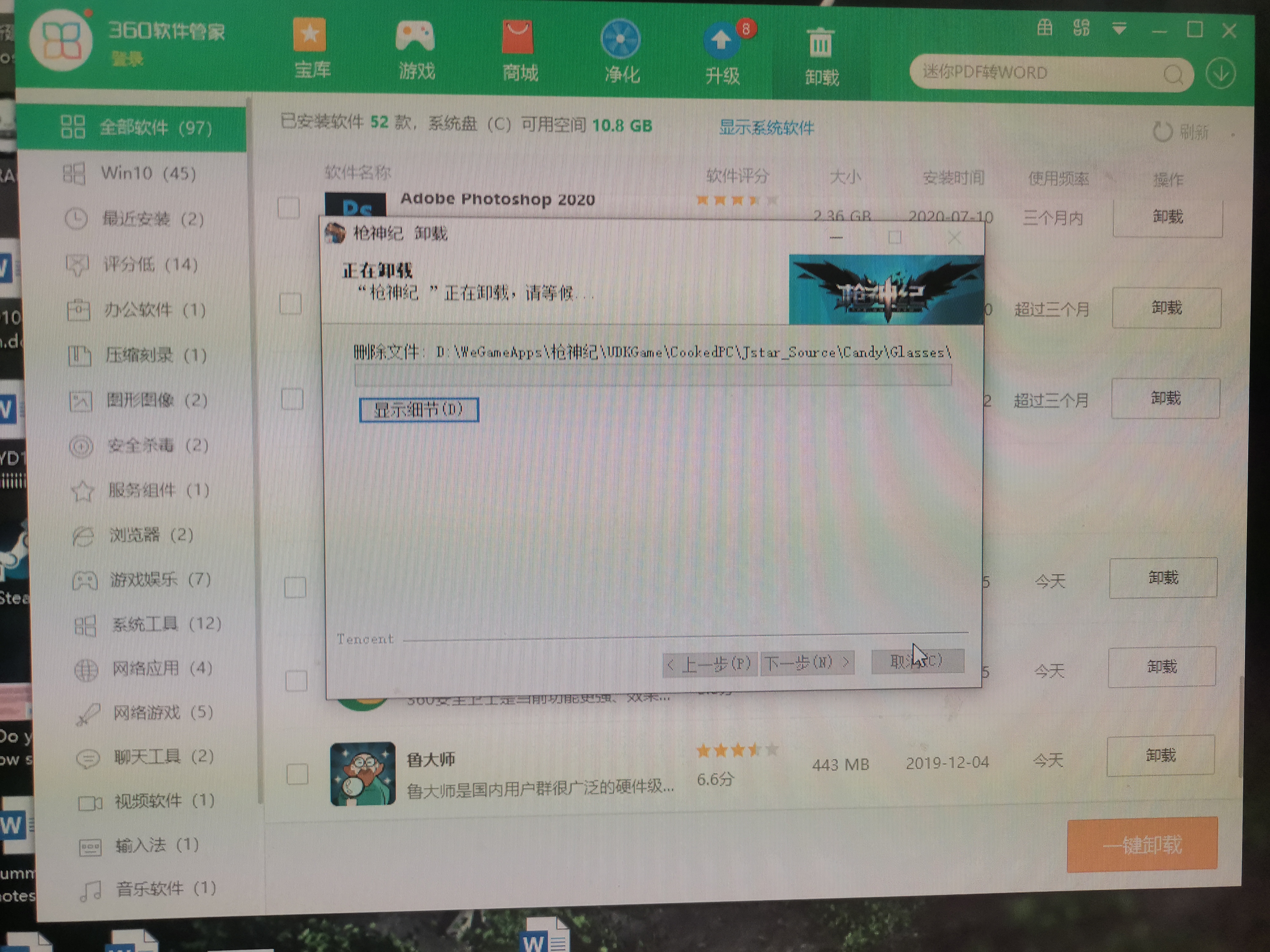
Task: Click the 枪神纪 banner image in dialog
Action: (886, 290)
